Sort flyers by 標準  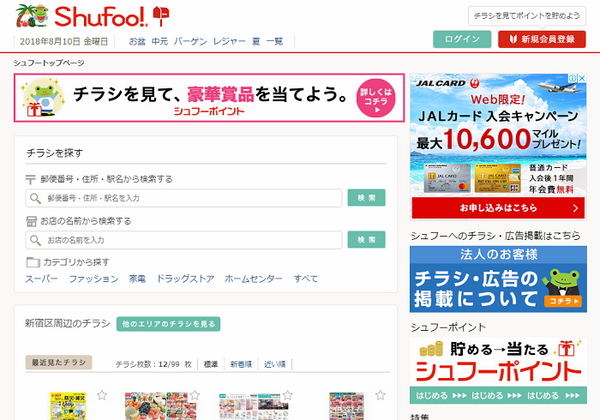[210, 364]
